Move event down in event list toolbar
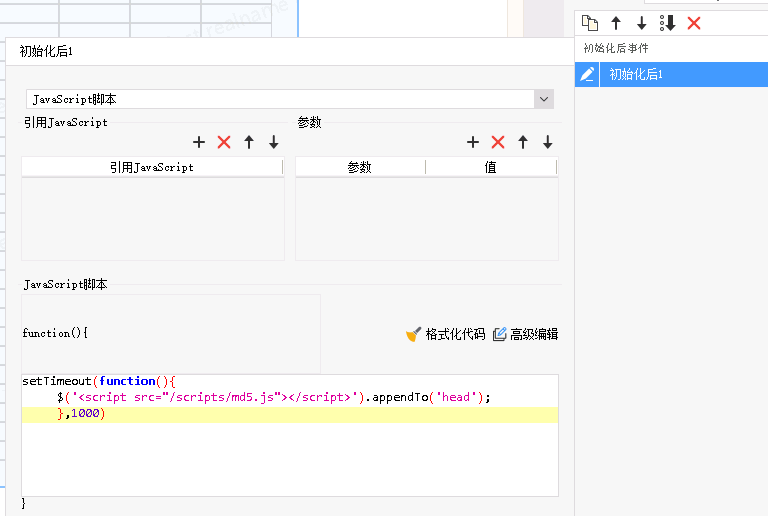The image size is (768, 516). click(641, 23)
